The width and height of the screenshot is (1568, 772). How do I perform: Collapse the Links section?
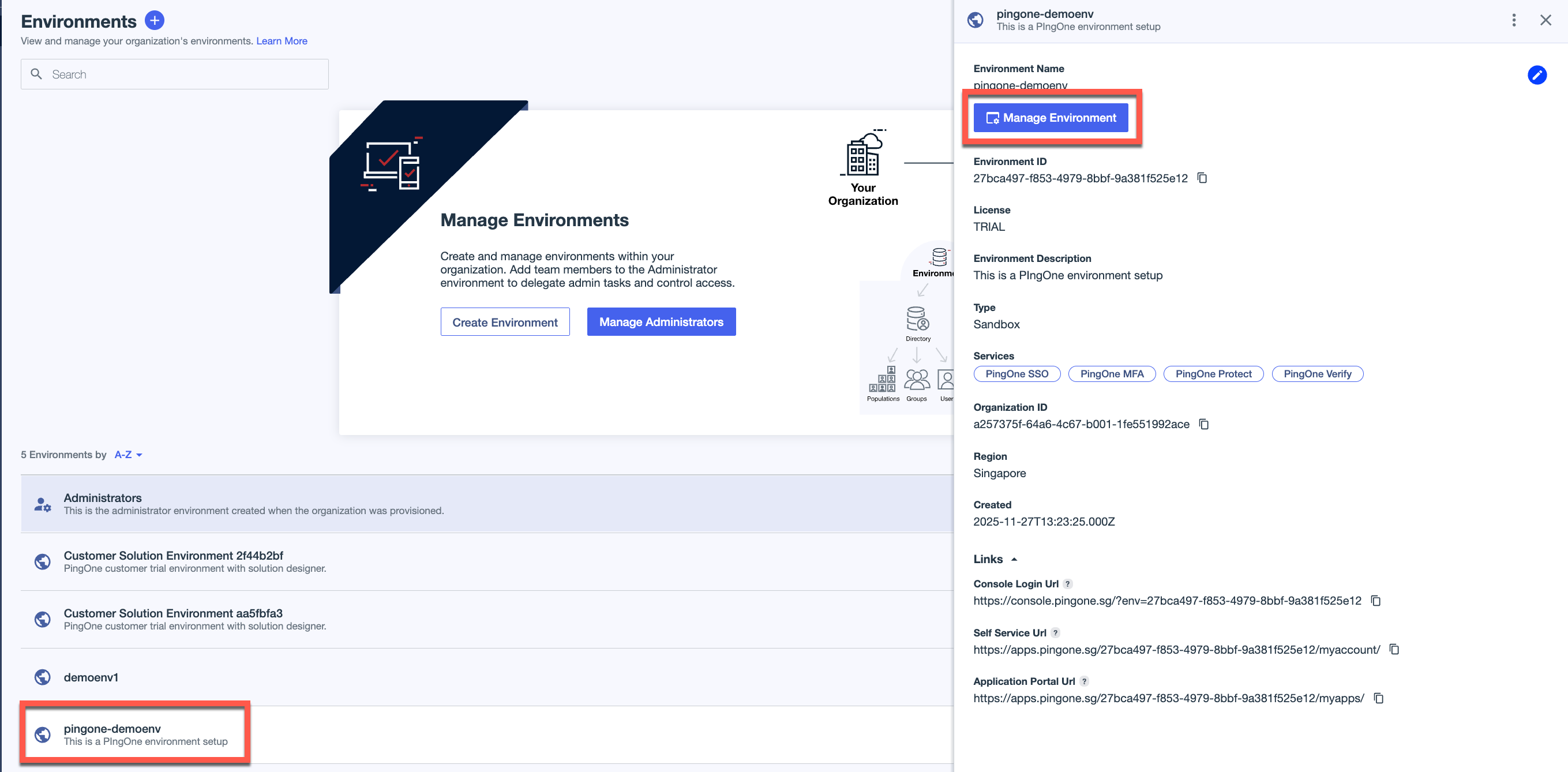tap(1014, 559)
